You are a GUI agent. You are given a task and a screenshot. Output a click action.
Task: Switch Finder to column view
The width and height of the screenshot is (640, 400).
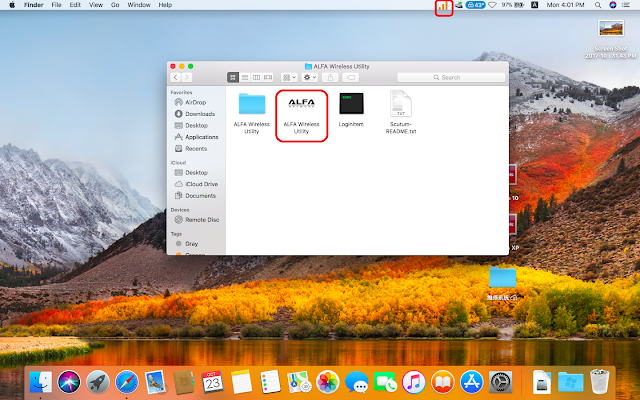pos(256,77)
